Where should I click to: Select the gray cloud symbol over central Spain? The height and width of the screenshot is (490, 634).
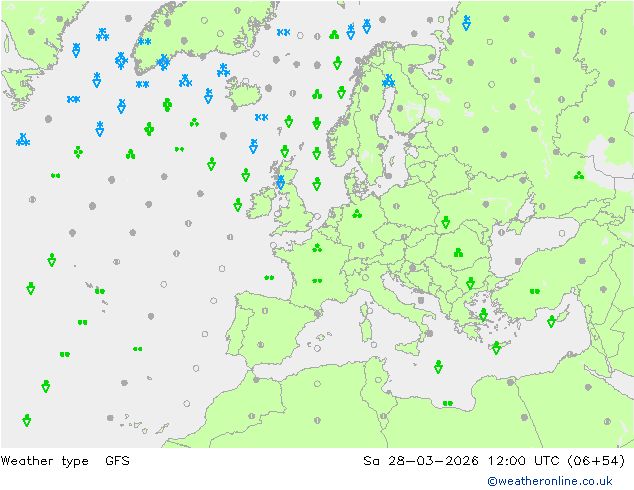(x=265, y=311)
